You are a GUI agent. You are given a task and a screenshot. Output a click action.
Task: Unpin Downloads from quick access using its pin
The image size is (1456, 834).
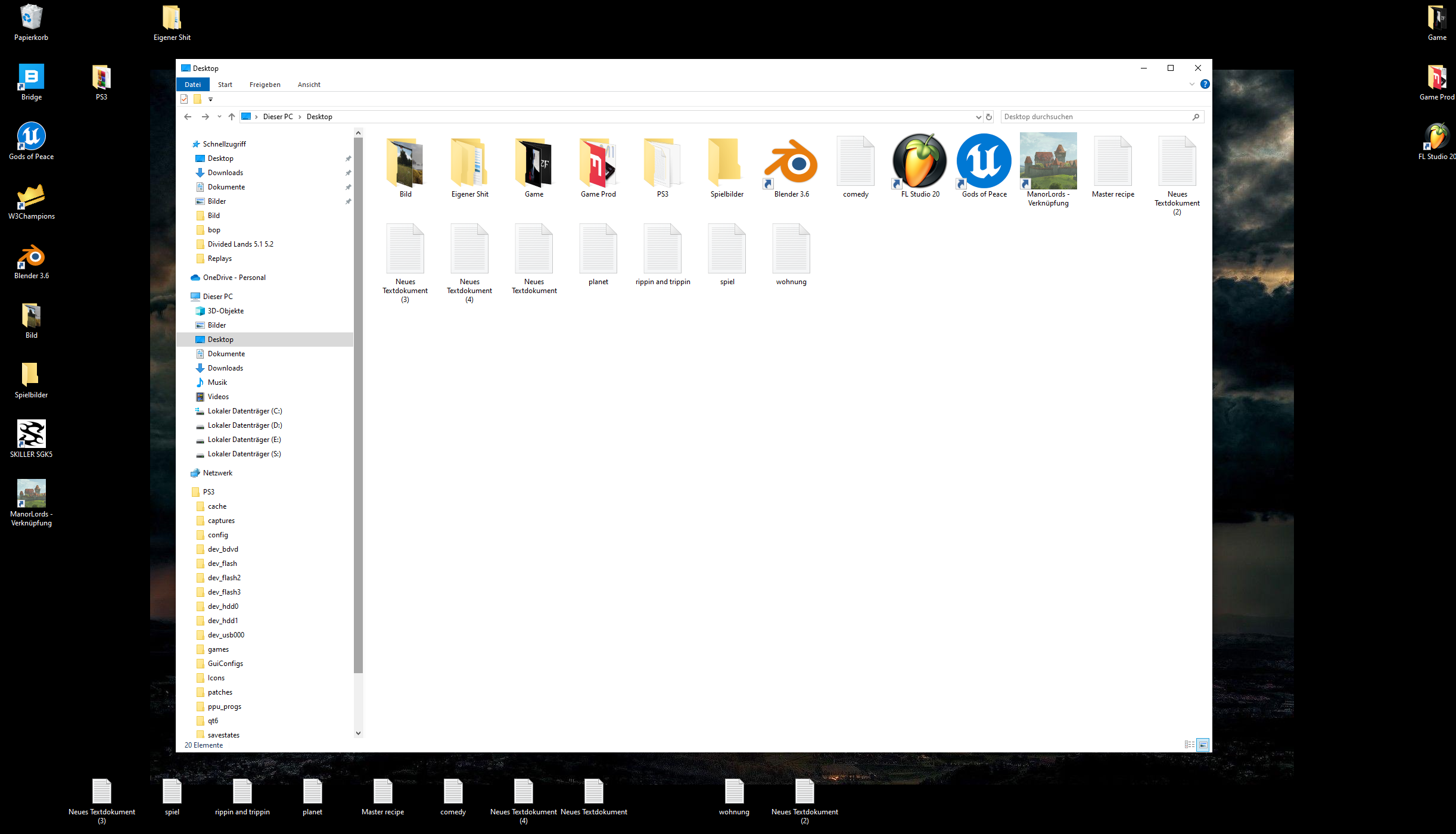tap(348, 173)
